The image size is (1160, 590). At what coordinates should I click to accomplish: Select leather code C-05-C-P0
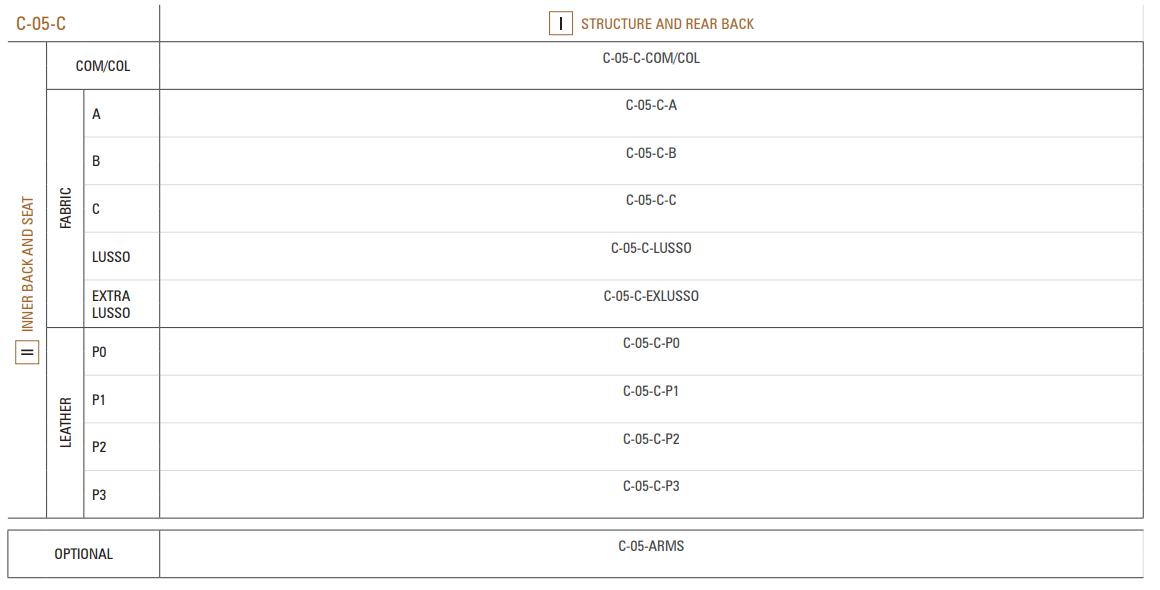tap(651, 343)
